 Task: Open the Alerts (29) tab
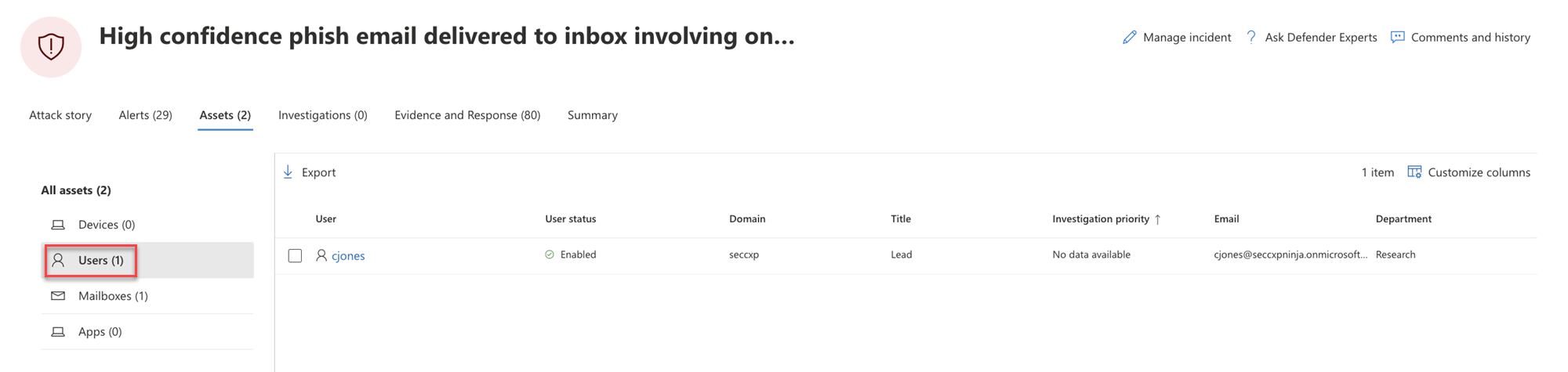(145, 115)
